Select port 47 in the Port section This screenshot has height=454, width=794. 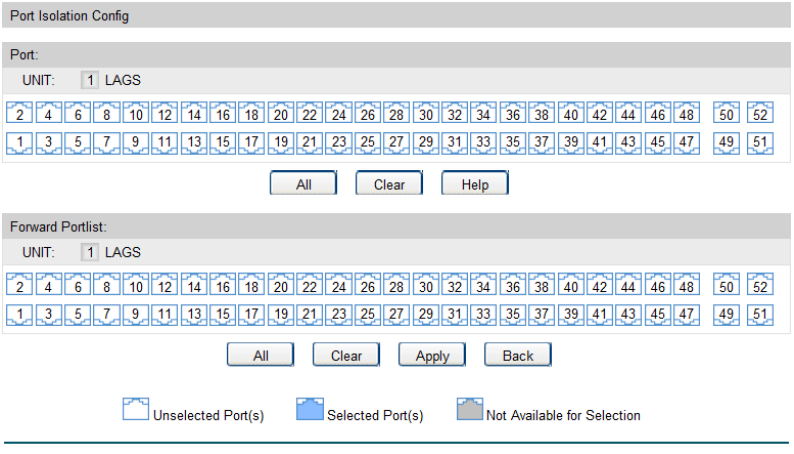[686, 142]
